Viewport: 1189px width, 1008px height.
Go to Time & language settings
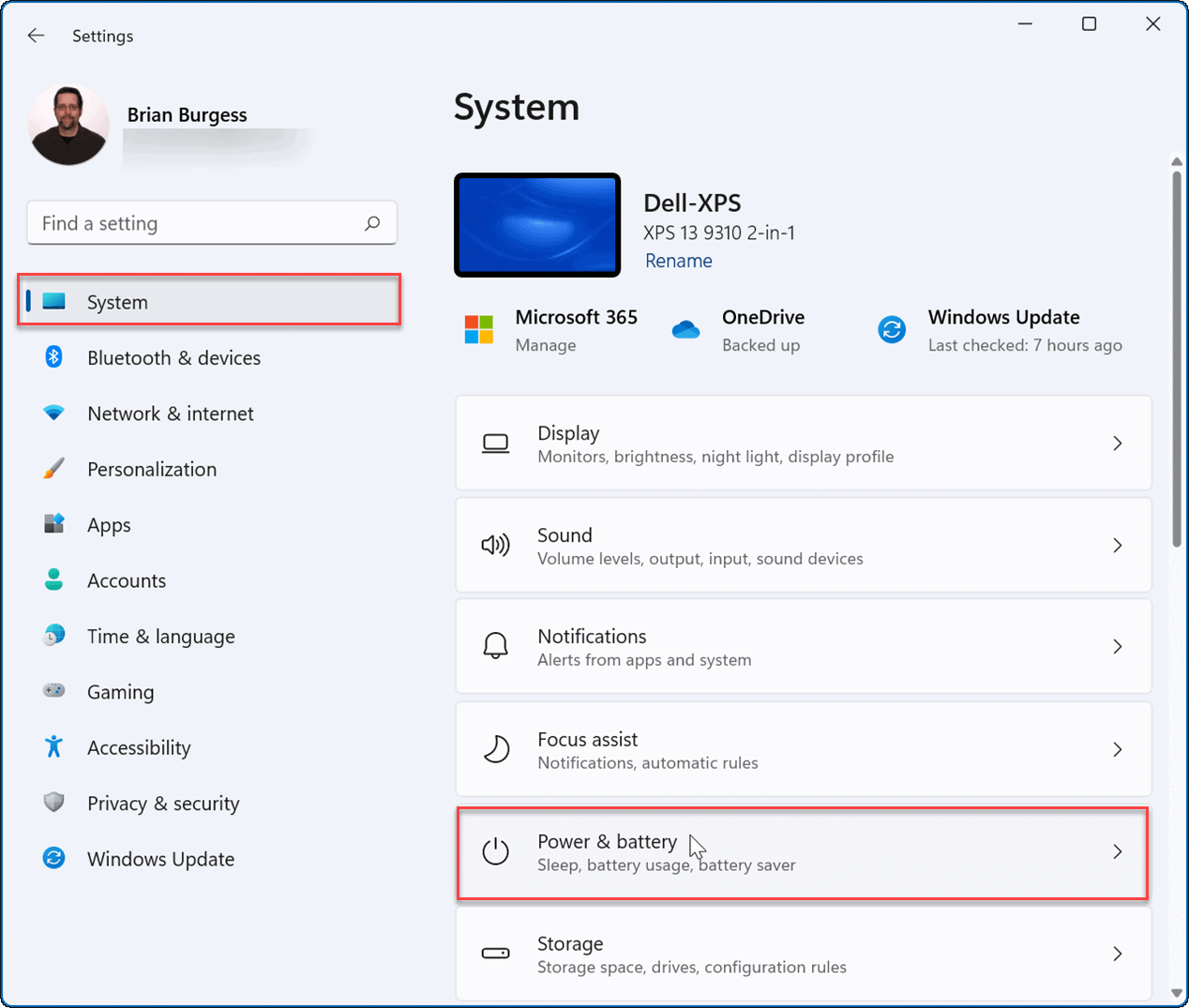tap(160, 636)
